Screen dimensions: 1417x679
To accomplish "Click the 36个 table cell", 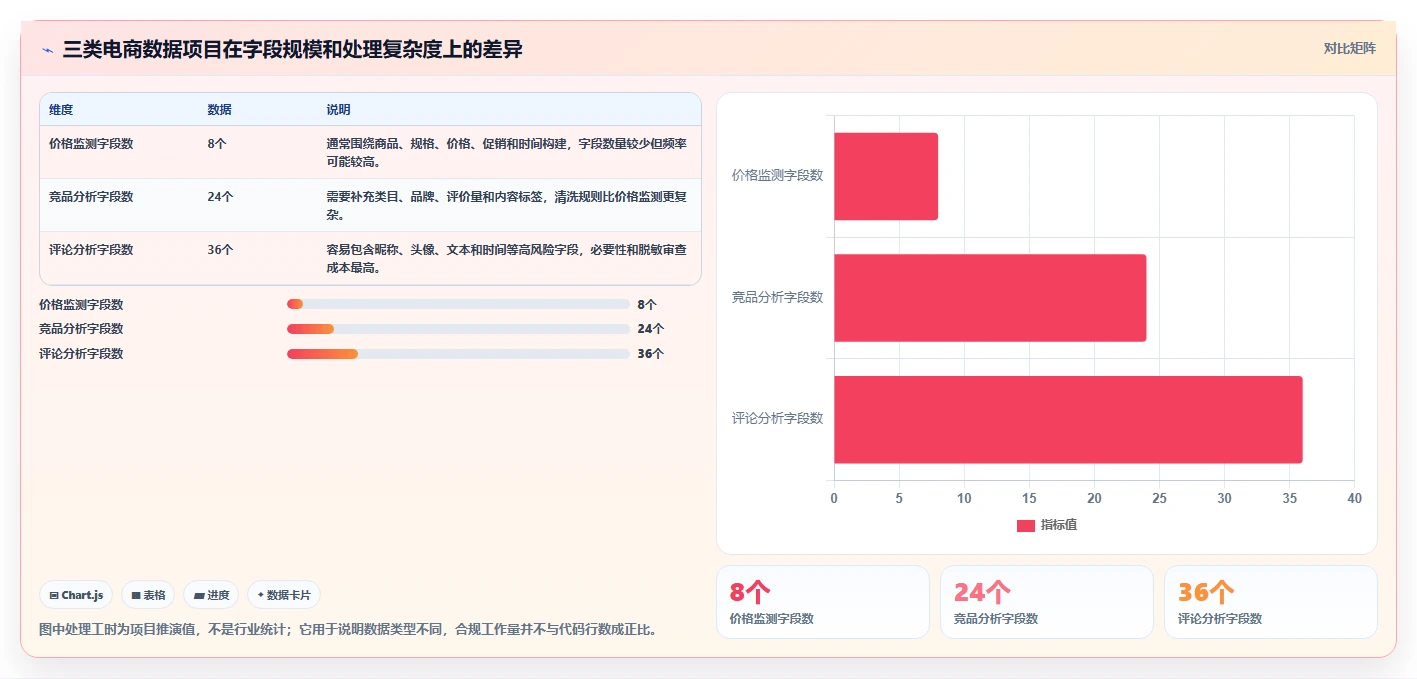I will click(x=221, y=250).
